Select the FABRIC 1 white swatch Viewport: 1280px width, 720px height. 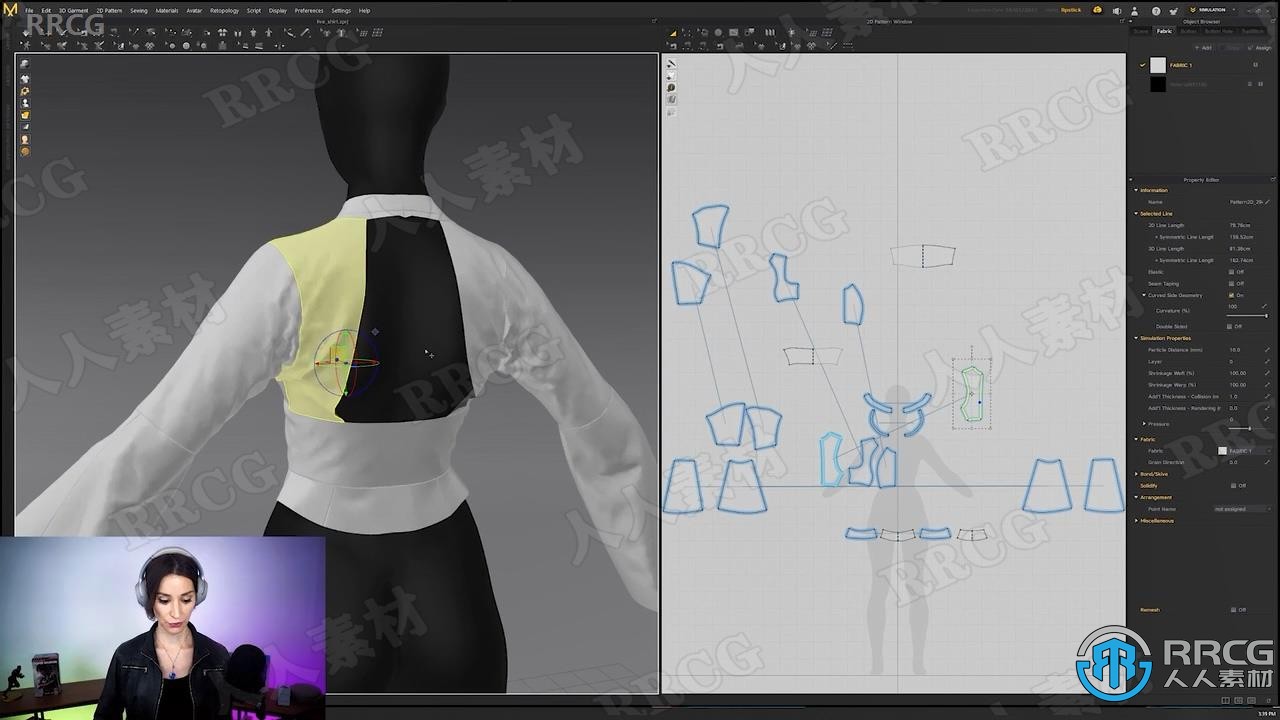click(x=1158, y=65)
